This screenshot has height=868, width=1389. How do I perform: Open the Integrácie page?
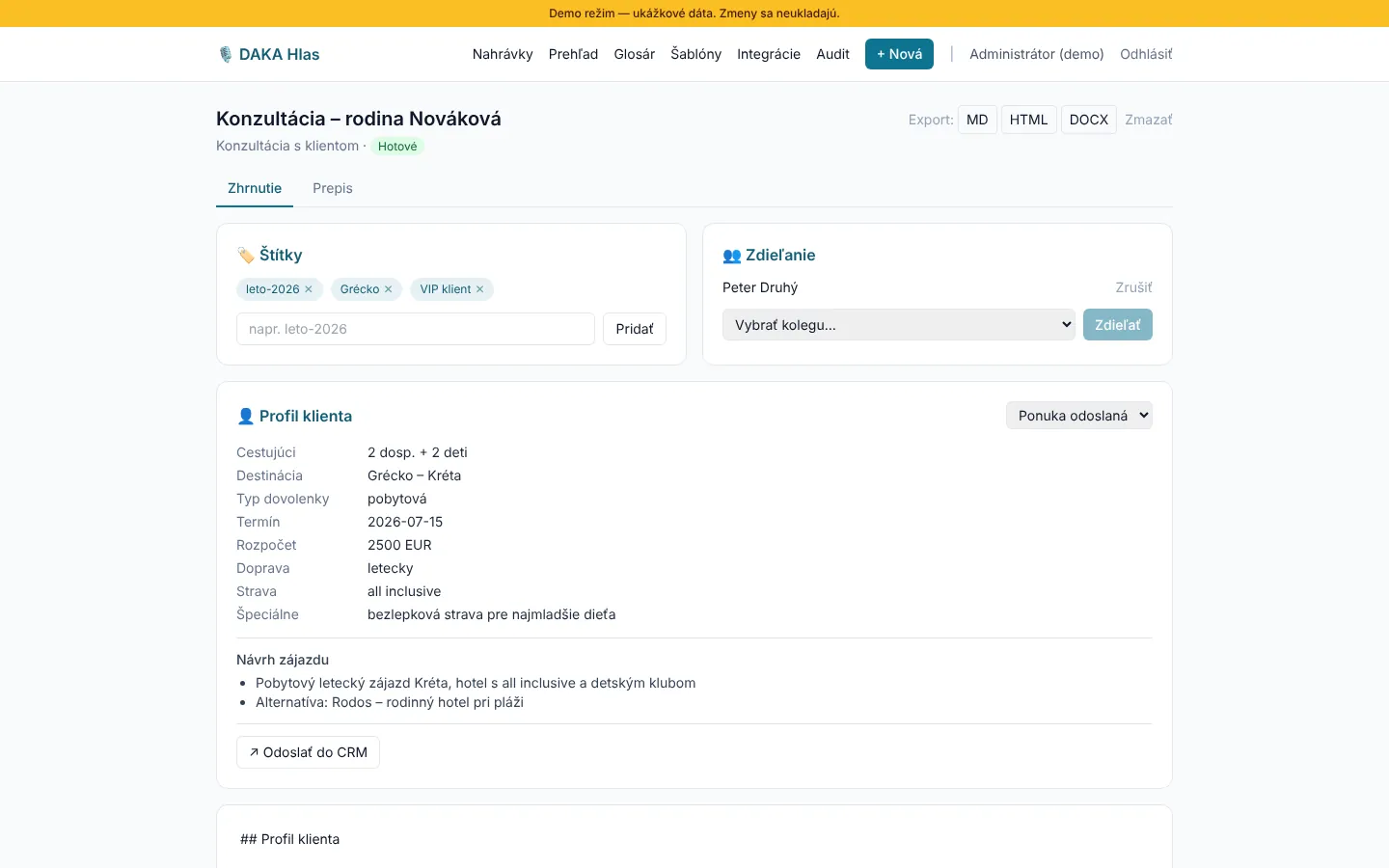pyautogui.click(x=769, y=54)
